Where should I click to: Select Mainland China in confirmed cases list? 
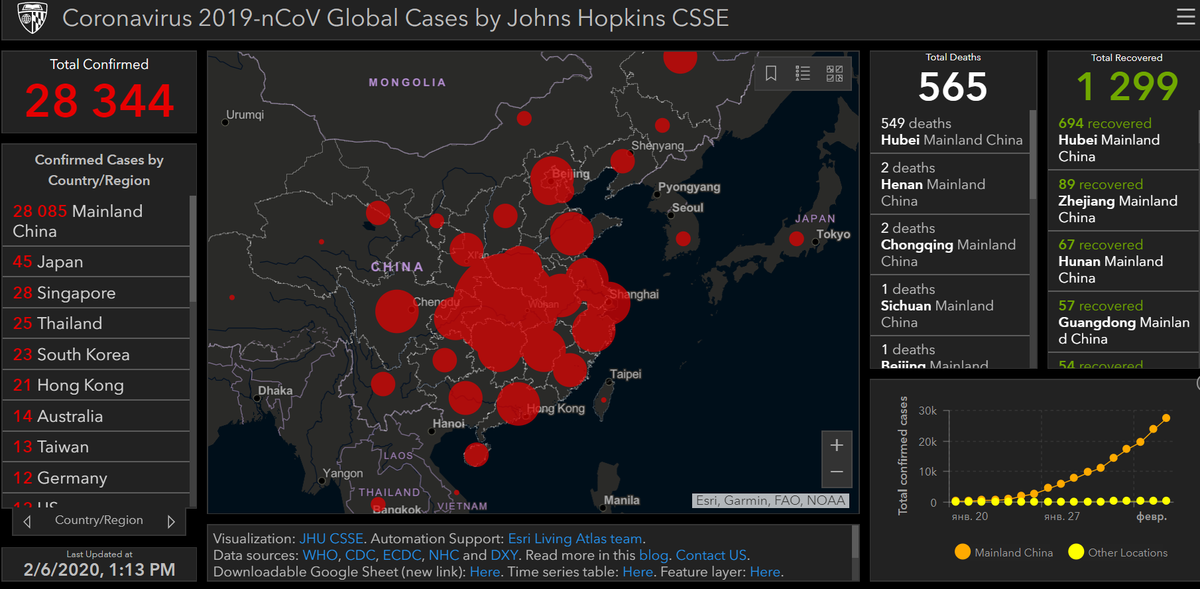96,221
